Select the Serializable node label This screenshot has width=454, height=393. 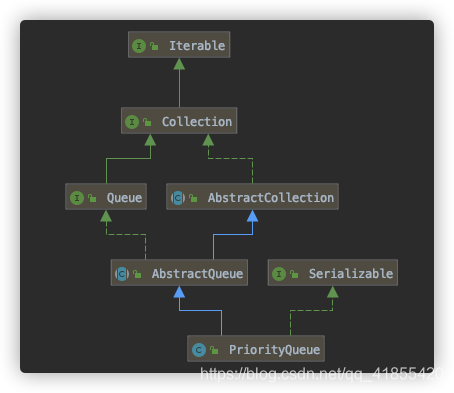tap(351, 274)
